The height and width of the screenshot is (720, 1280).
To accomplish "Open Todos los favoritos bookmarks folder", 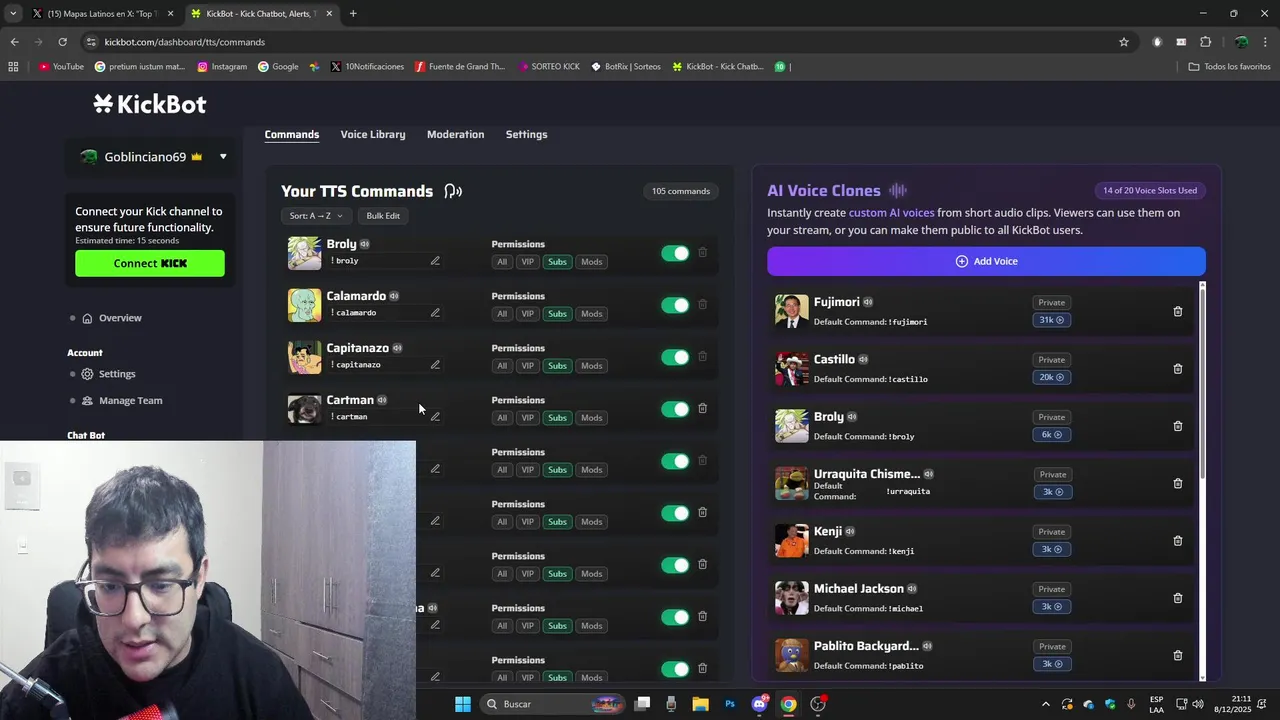I will pos(1229,67).
